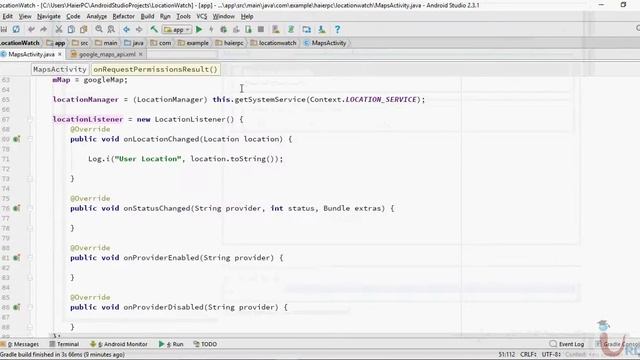Open the Project Structure icon
The height and width of the screenshot is (360, 640).
tap(307, 29)
